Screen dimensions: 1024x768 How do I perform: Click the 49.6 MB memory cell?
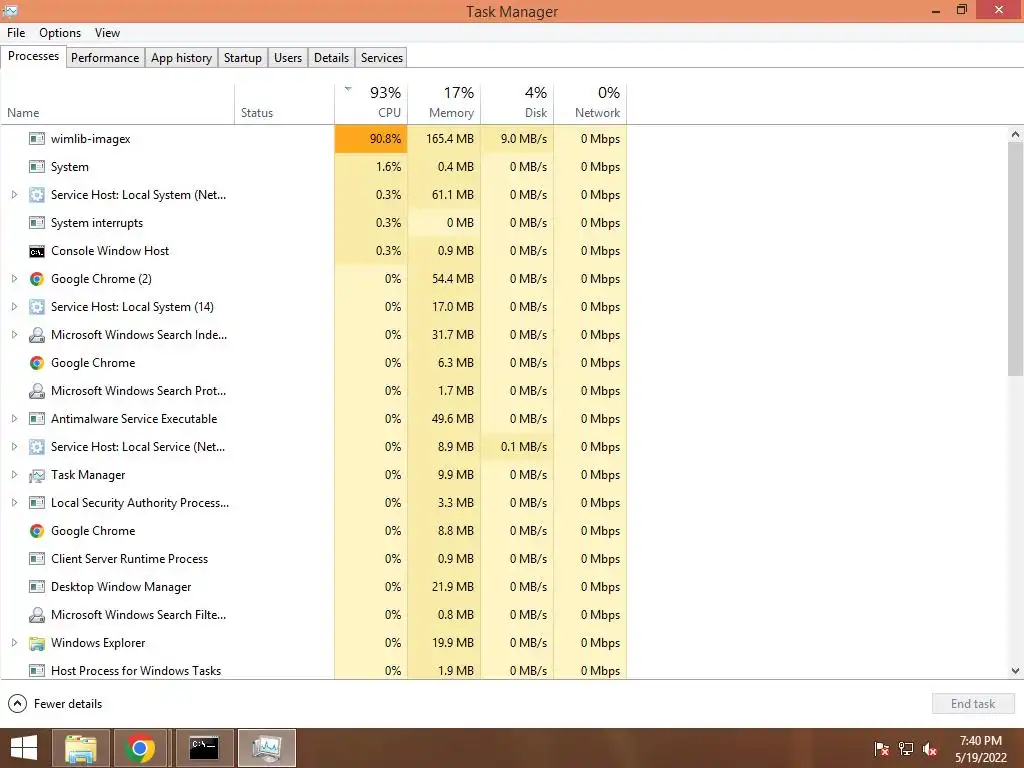pyautogui.click(x=444, y=419)
